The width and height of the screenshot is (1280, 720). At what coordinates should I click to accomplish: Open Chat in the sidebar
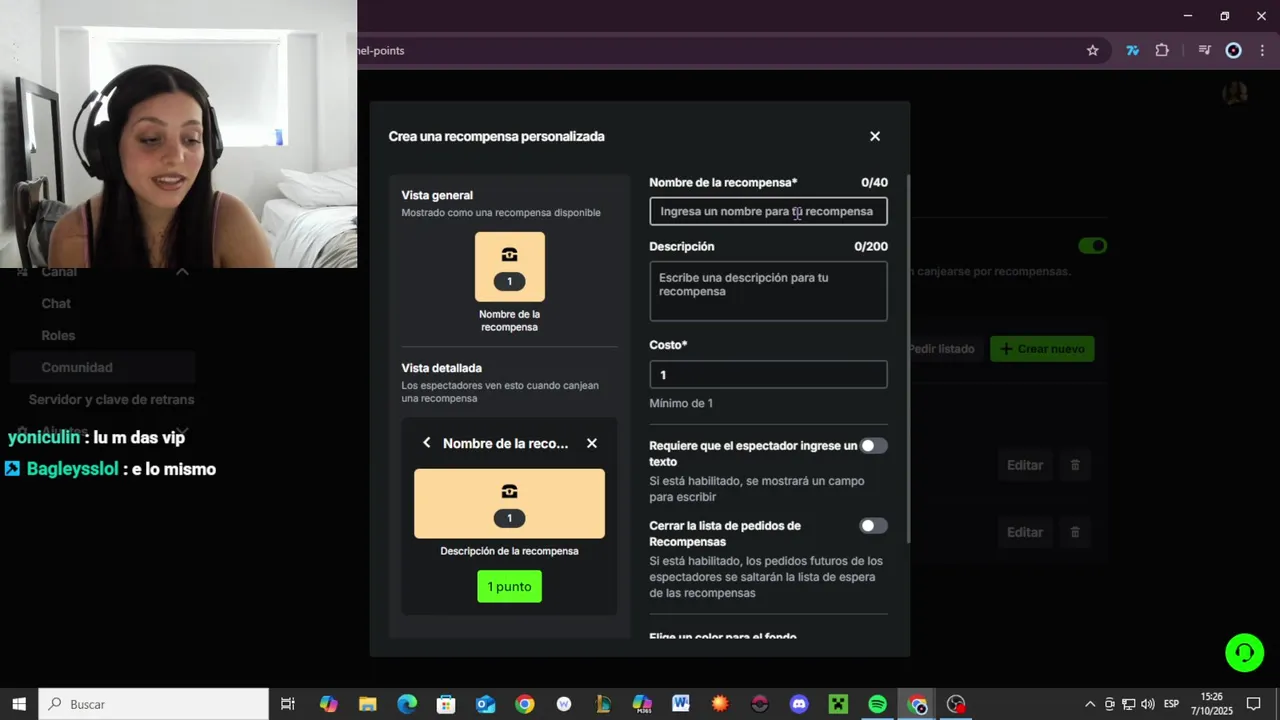(56, 303)
